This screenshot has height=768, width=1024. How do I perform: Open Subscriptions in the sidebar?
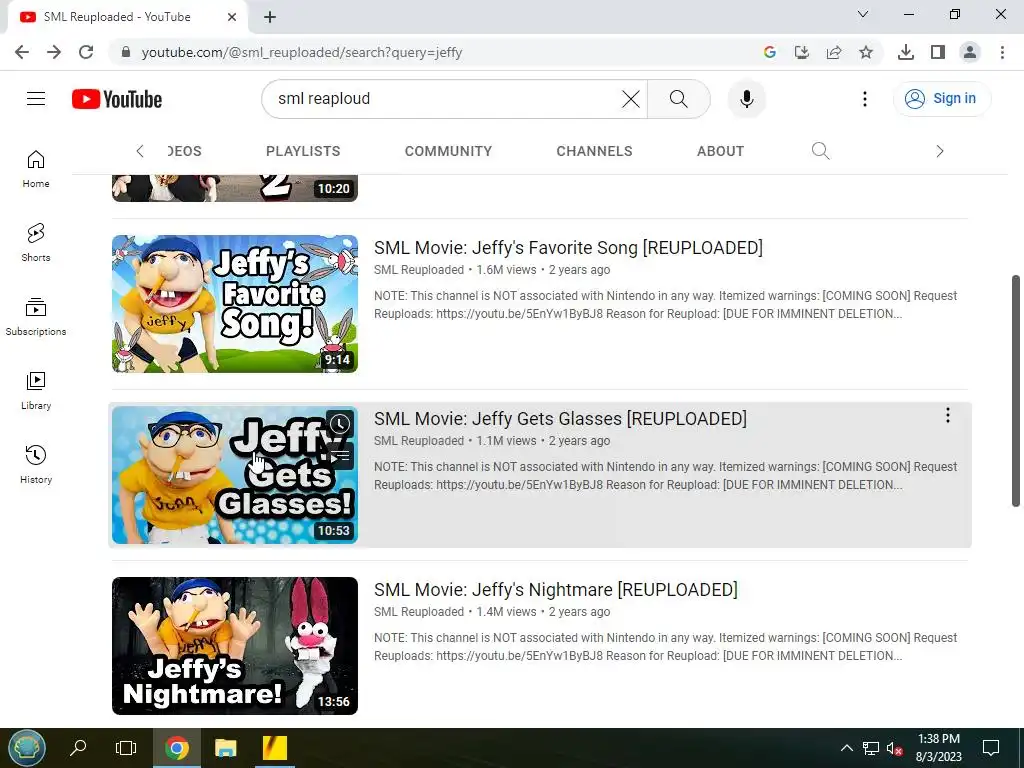tap(36, 317)
